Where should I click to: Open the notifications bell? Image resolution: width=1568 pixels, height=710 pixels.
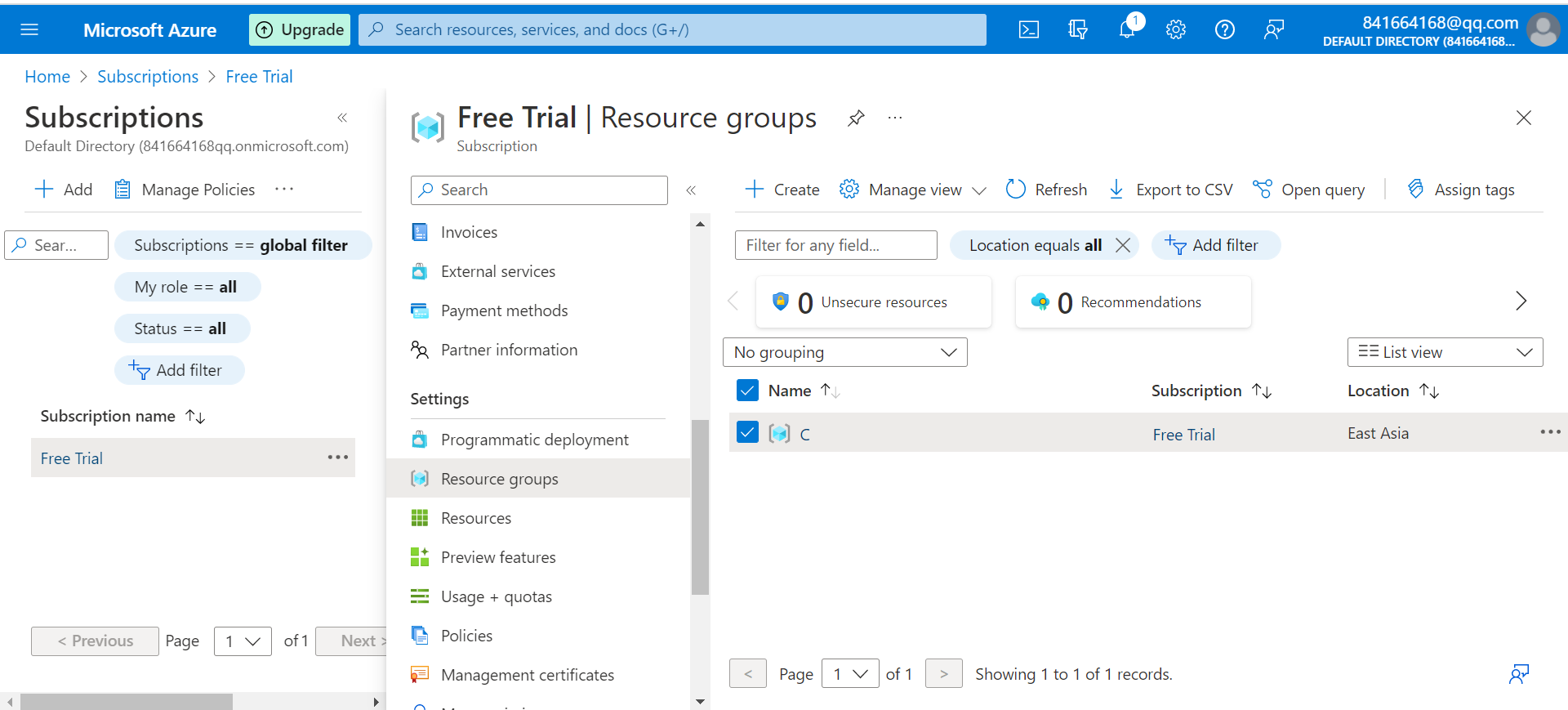[1127, 29]
